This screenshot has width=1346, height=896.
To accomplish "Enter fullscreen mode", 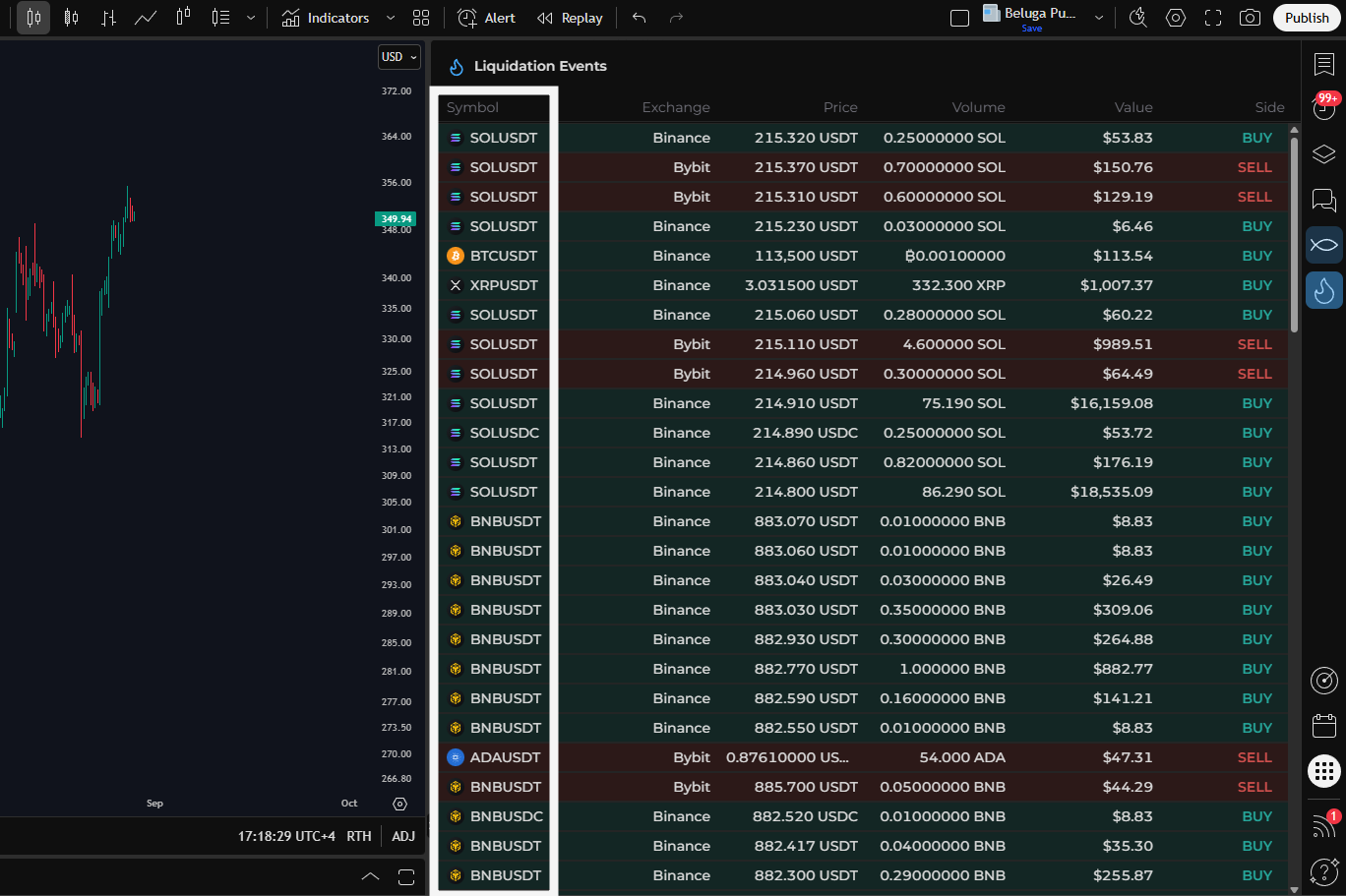I will click(1213, 18).
